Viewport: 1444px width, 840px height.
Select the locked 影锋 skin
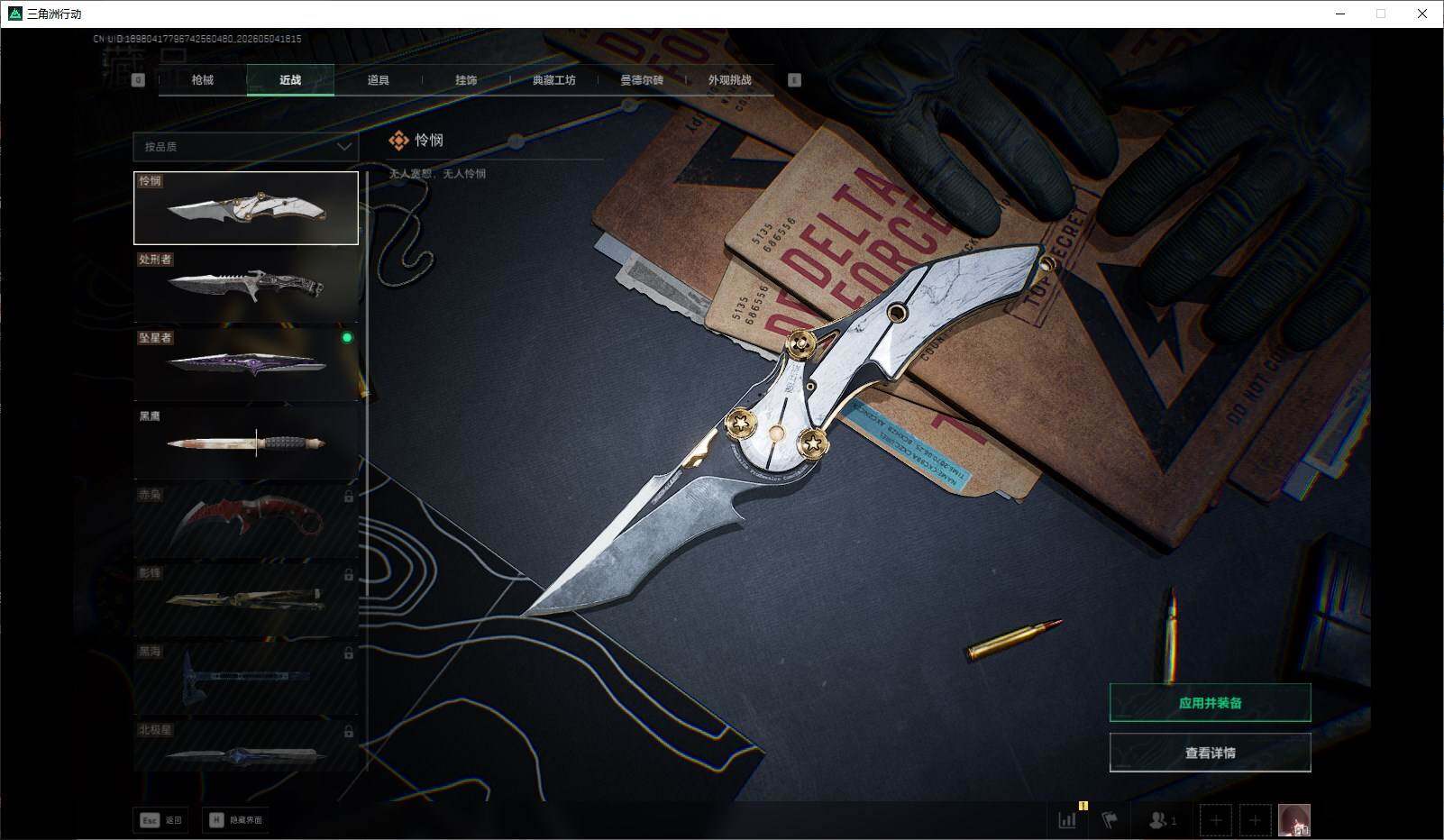(x=246, y=599)
